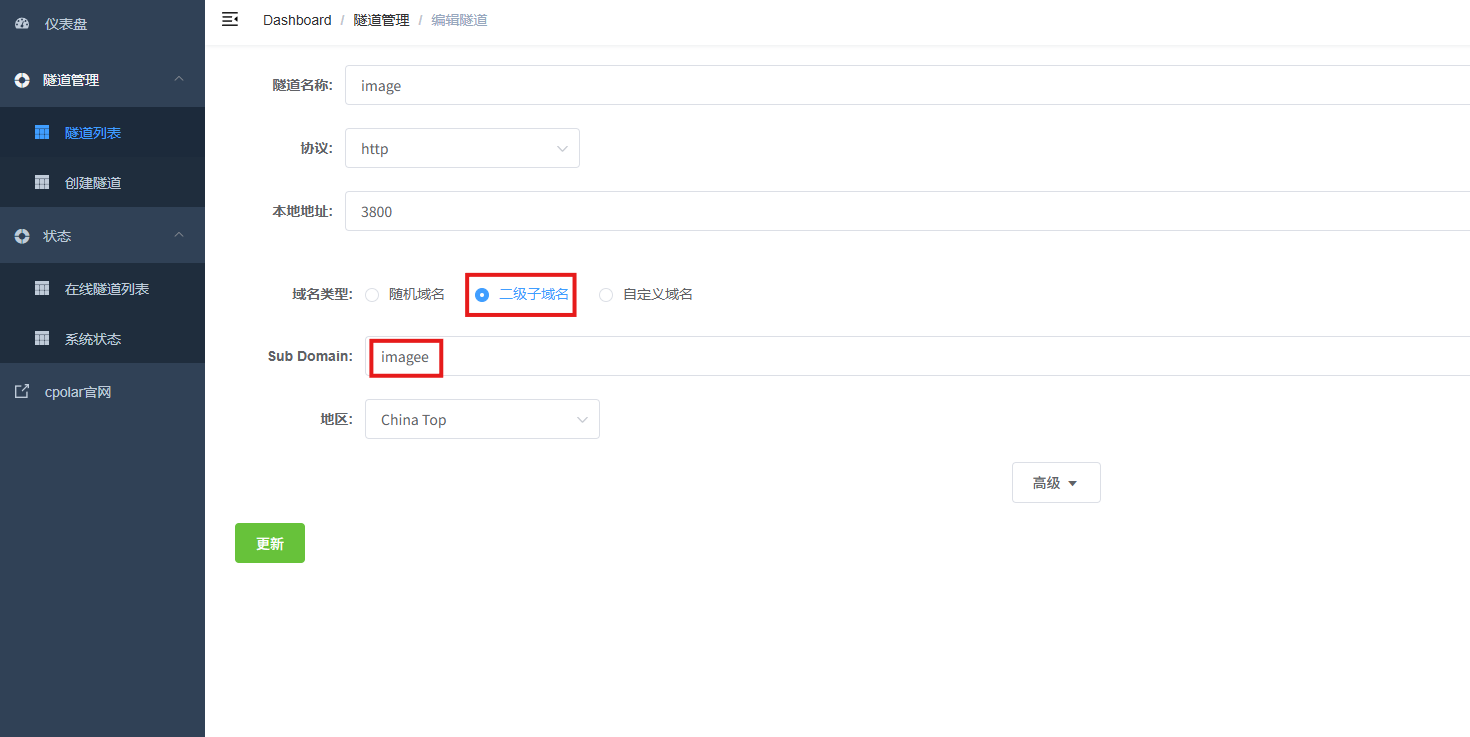Select the 自定义域名 radio button
Image resolution: width=1470 pixels, height=737 pixels.
coord(606,295)
